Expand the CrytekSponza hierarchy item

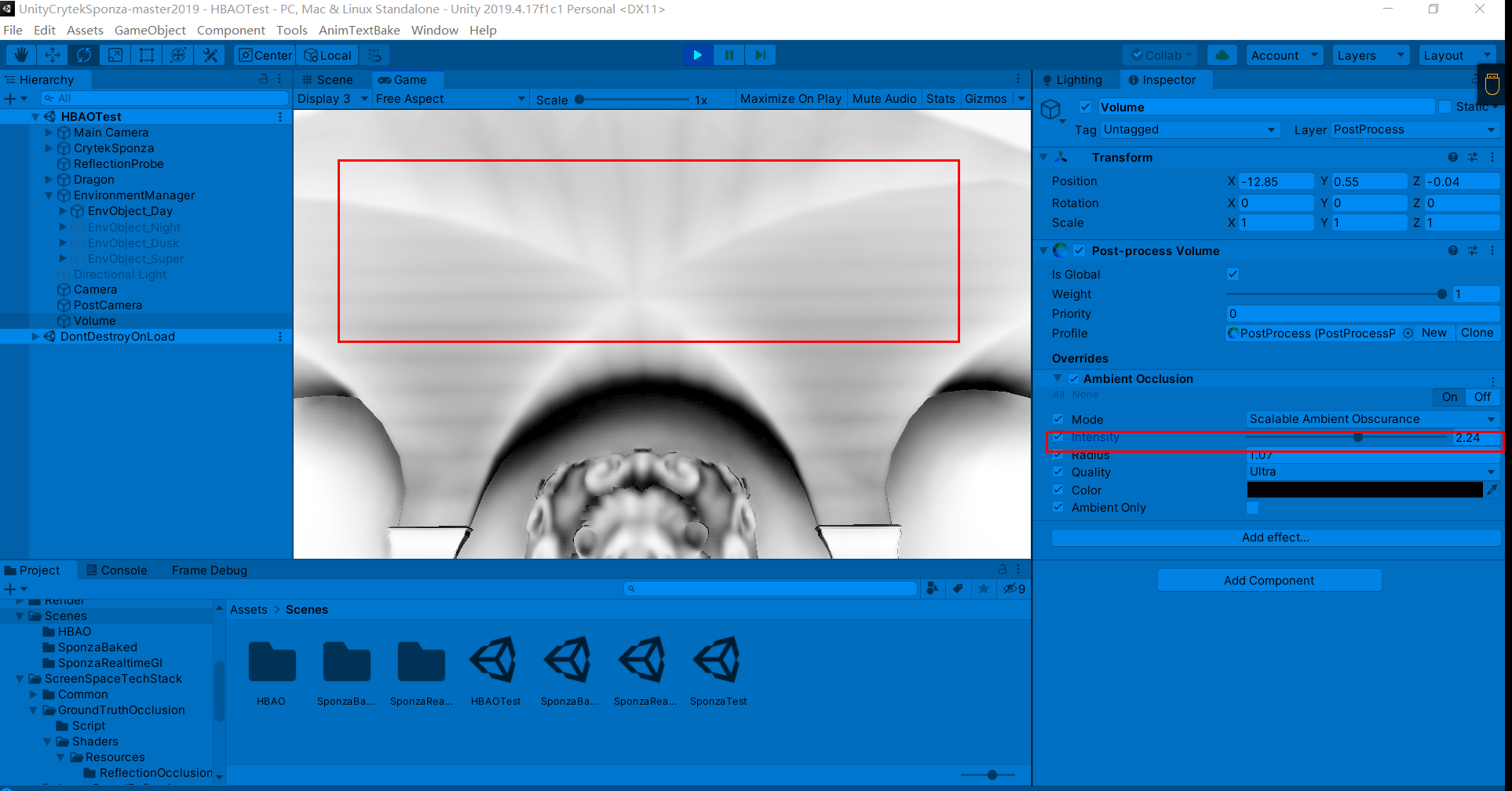click(x=49, y=148)
